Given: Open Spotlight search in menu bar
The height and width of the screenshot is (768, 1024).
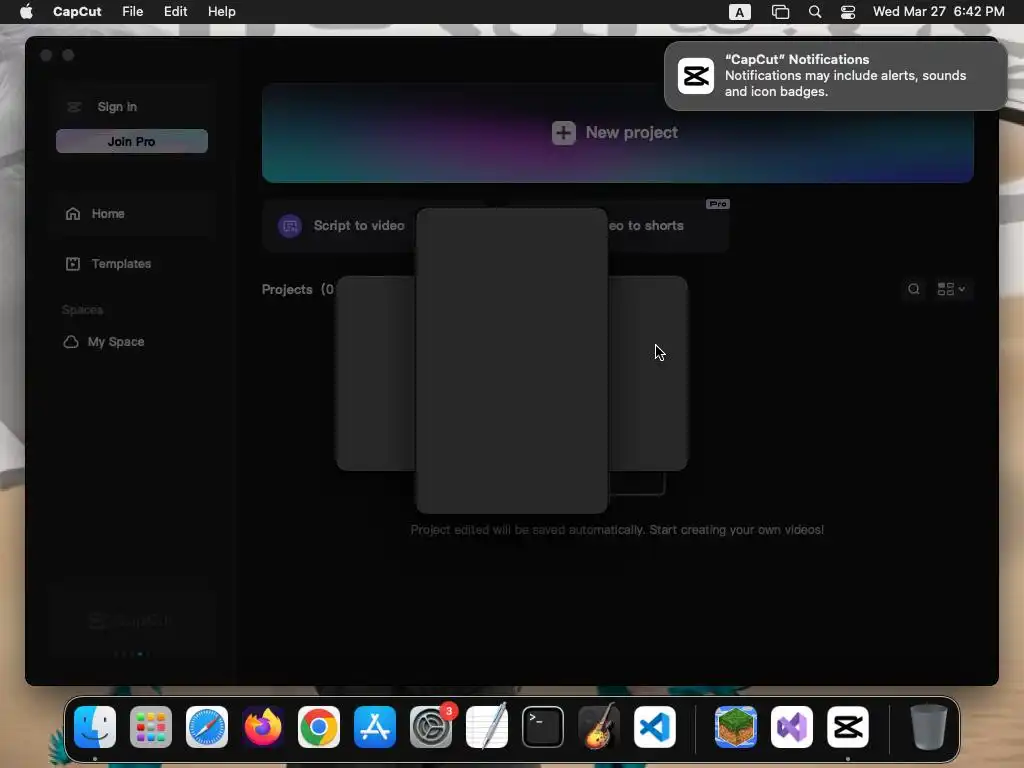Looking at the screenshot, I should 815,12.
